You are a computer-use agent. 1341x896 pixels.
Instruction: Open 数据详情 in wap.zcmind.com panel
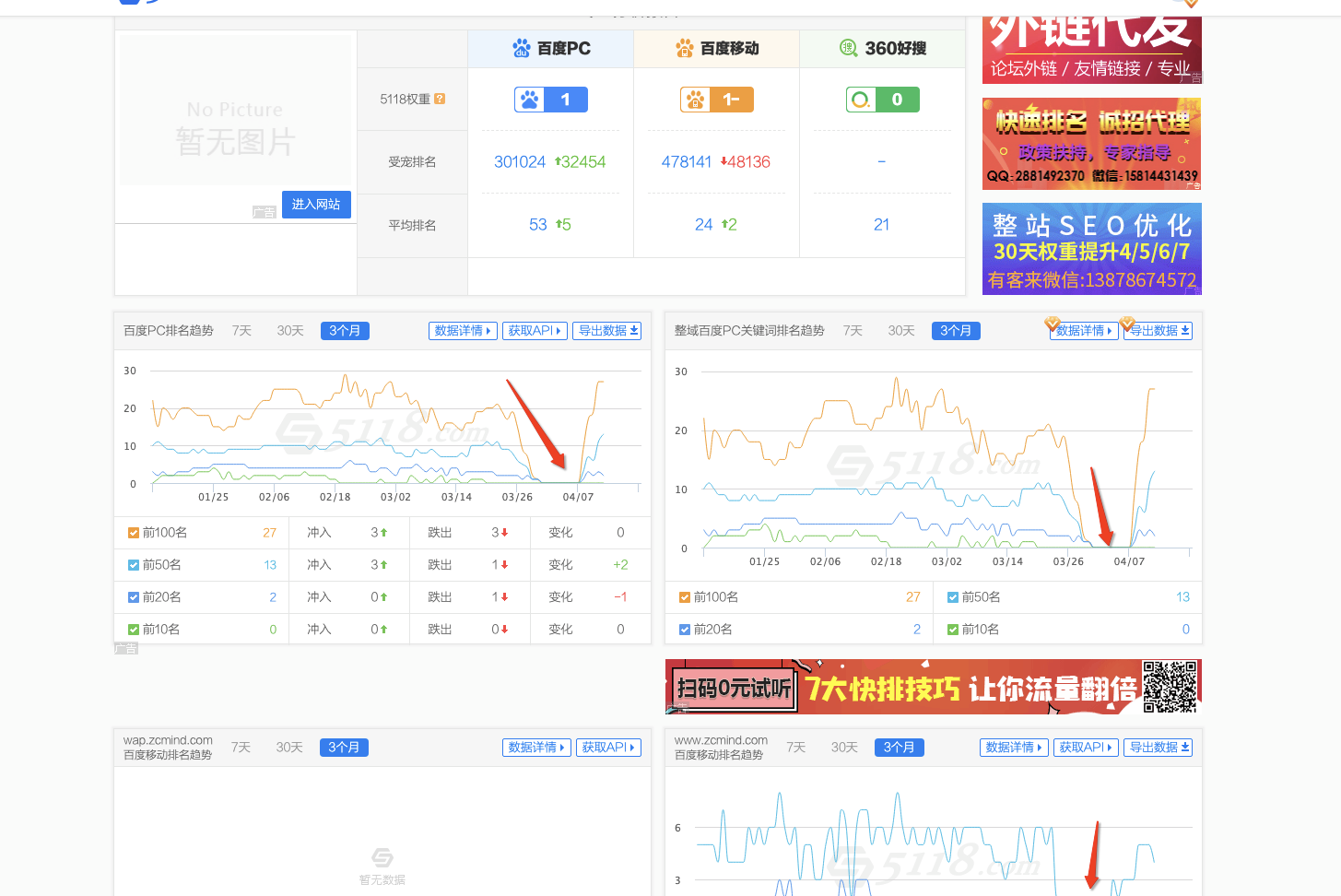pyautogui.click(x=536, y=748)
